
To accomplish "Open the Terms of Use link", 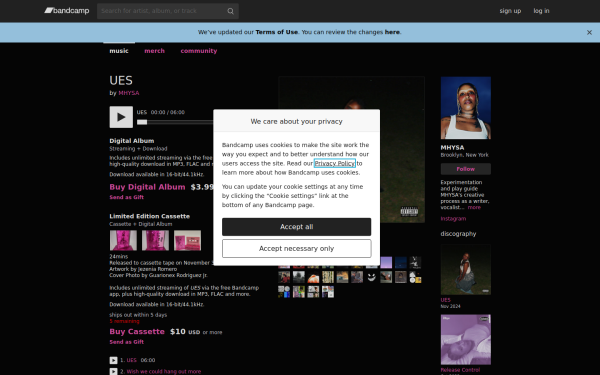I will pyautogui.click(x=276, y=32).
